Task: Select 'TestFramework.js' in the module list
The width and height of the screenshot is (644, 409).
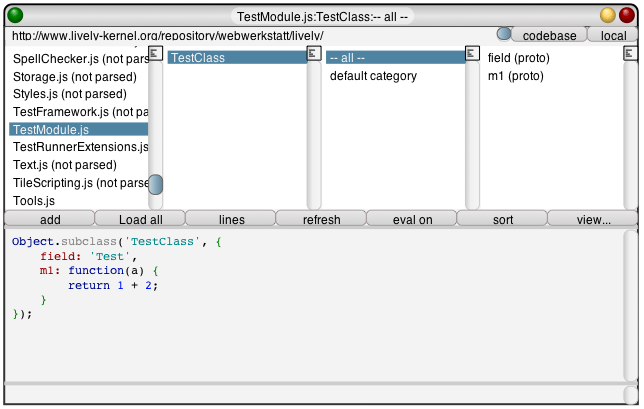Action: (x=78, y=112)
